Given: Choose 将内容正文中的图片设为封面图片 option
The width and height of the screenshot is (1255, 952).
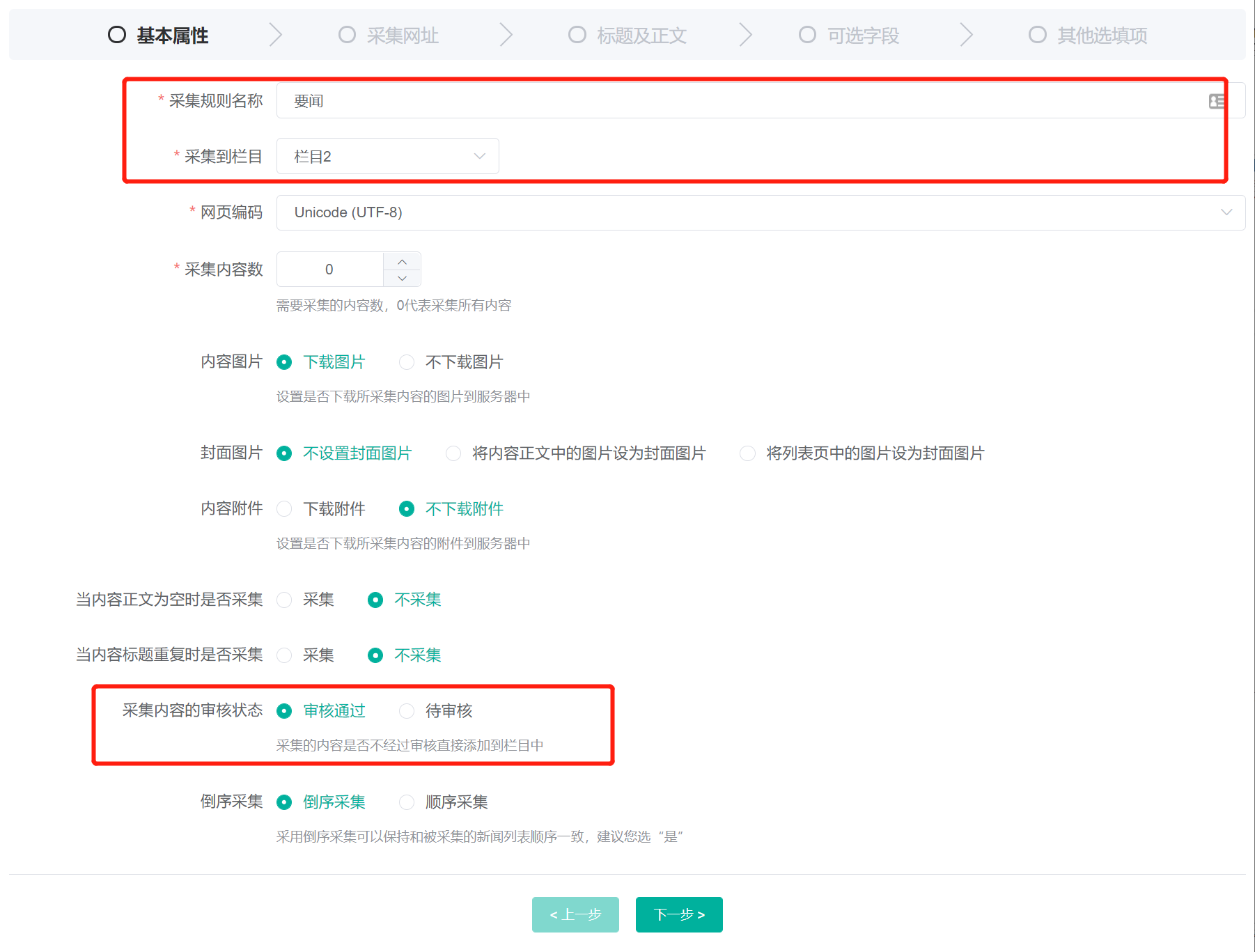Looking at the screenshot, I should coord(453,453).
